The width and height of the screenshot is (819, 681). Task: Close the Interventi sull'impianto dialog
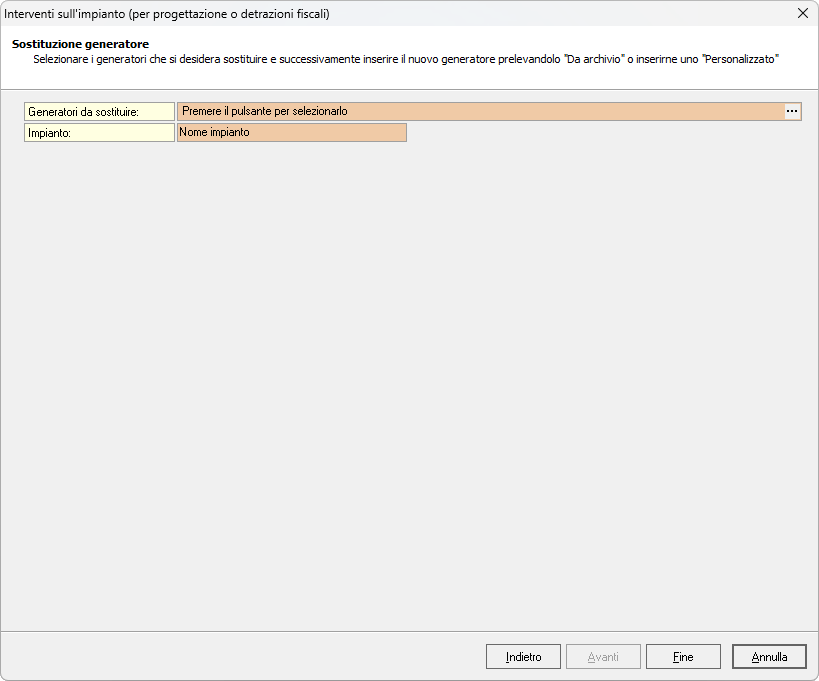802,14
